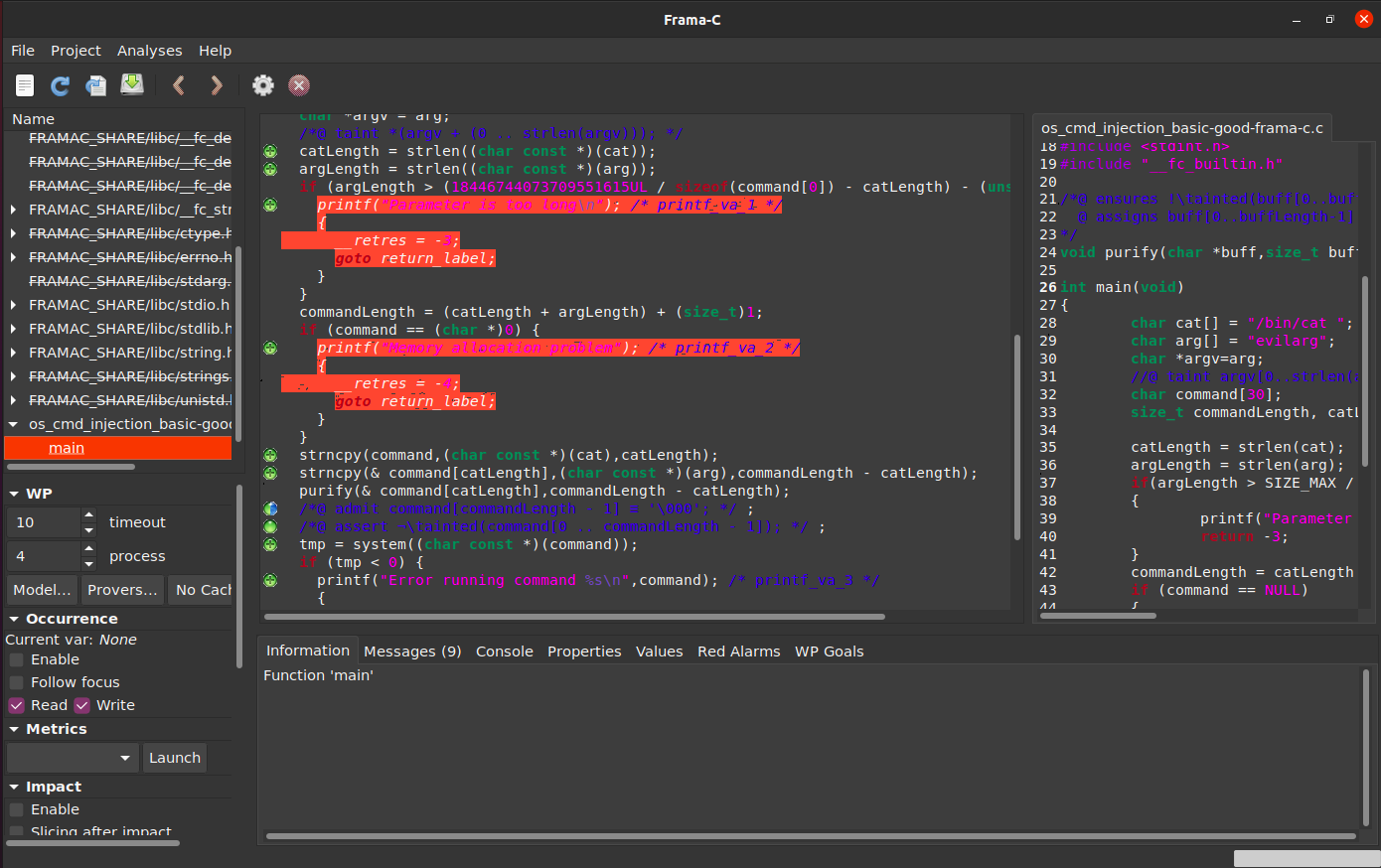The width and height of the screenshot is (1381, 868).
Task: Click status bullet beside strncpy(command, cat) line
Action: 270,456
